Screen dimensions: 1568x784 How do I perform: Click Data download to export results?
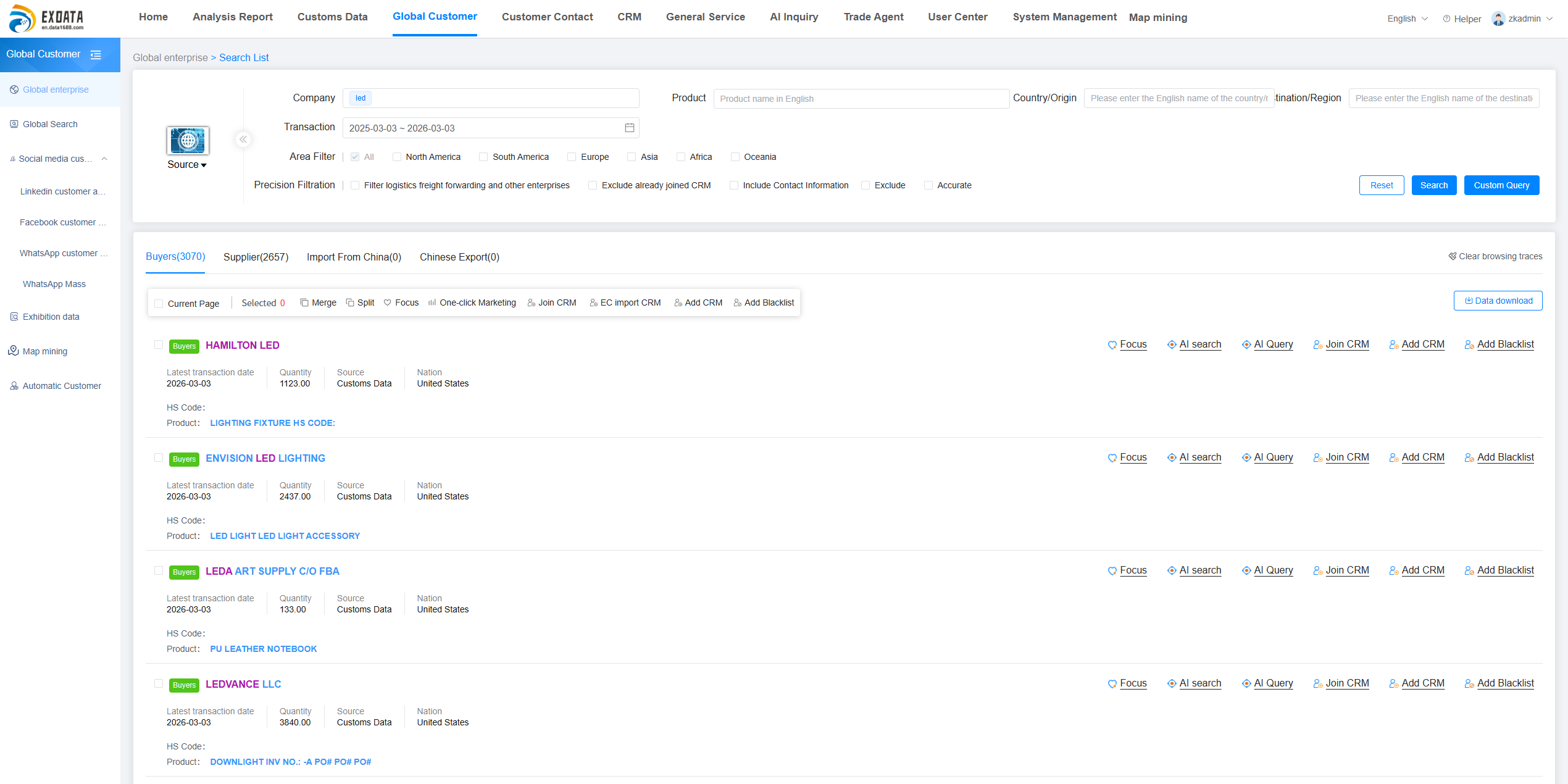click(x=1498, y=301)
